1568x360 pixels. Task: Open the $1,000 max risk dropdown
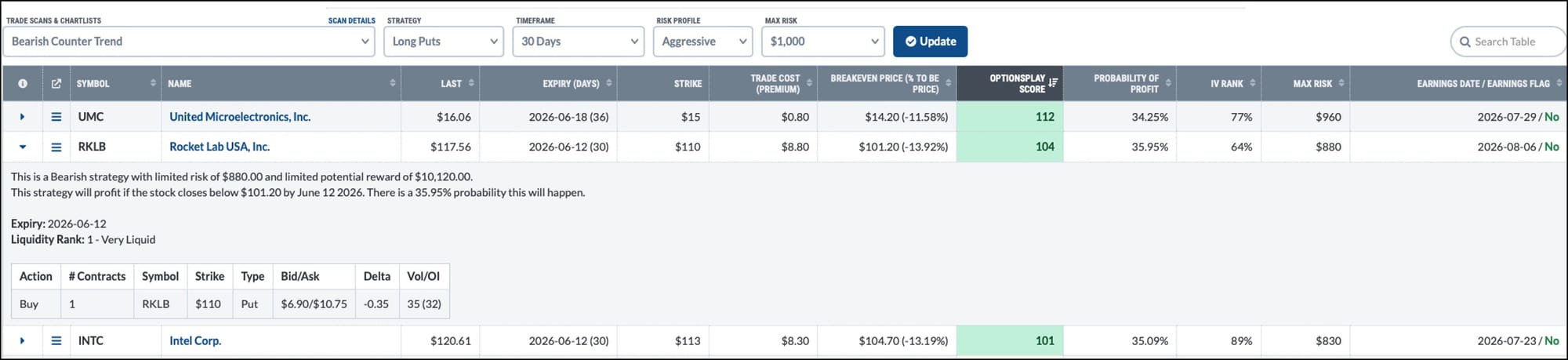click(x=823, y=42)
